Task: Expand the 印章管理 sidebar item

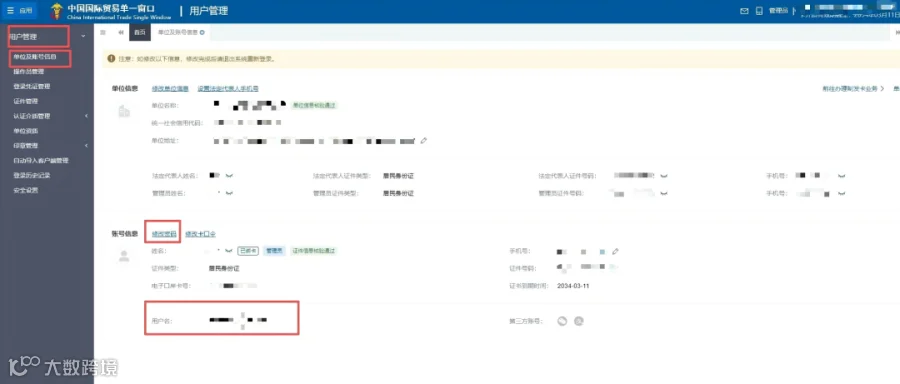Action: pos(86,146)
